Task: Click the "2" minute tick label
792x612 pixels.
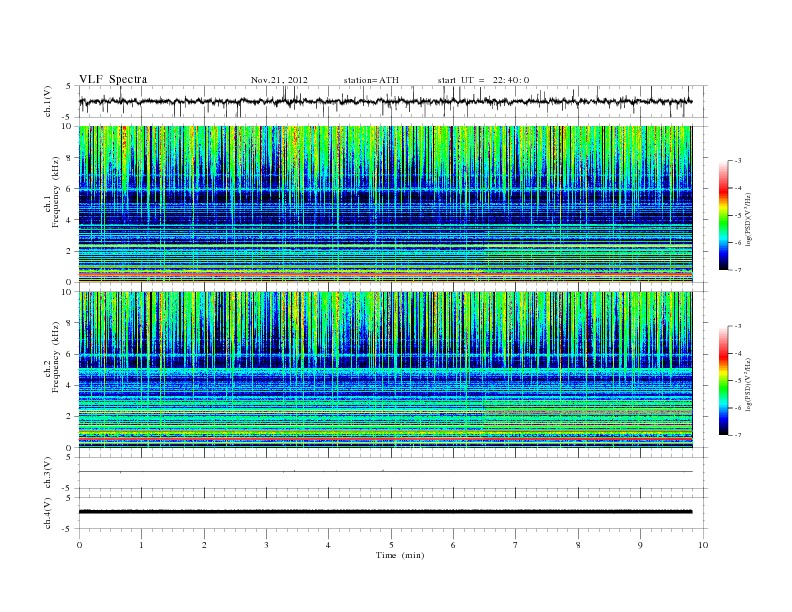Action: pyautogui.click(x=204, y=545)
